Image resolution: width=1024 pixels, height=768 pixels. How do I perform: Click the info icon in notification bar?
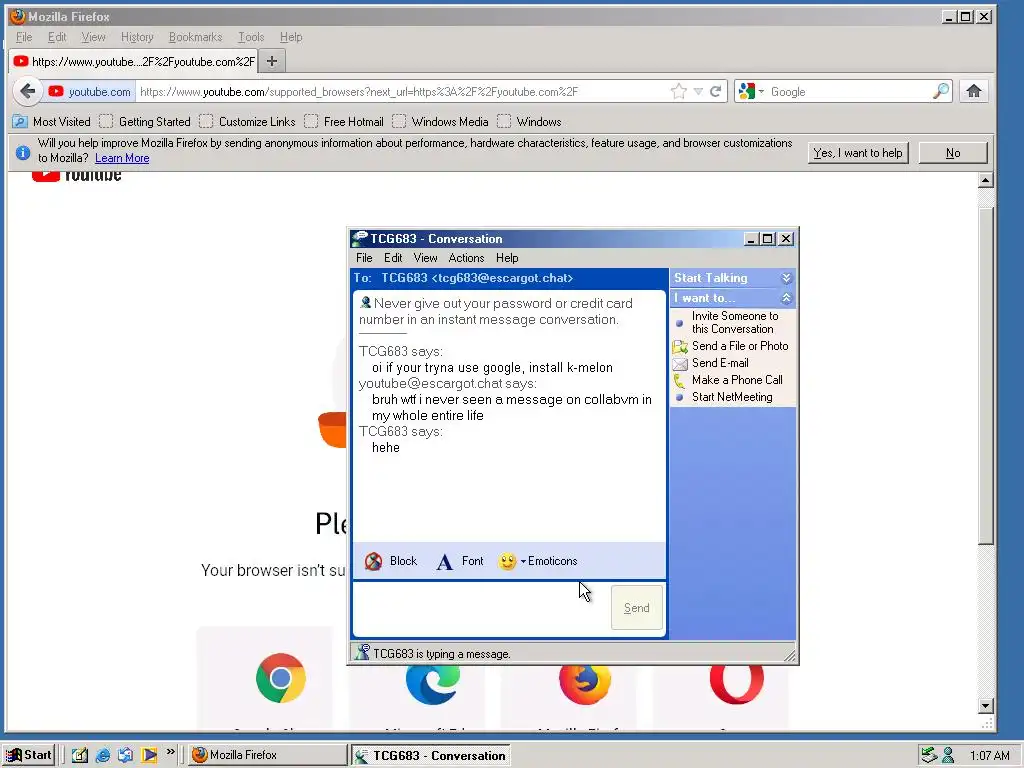pos(23,152)
